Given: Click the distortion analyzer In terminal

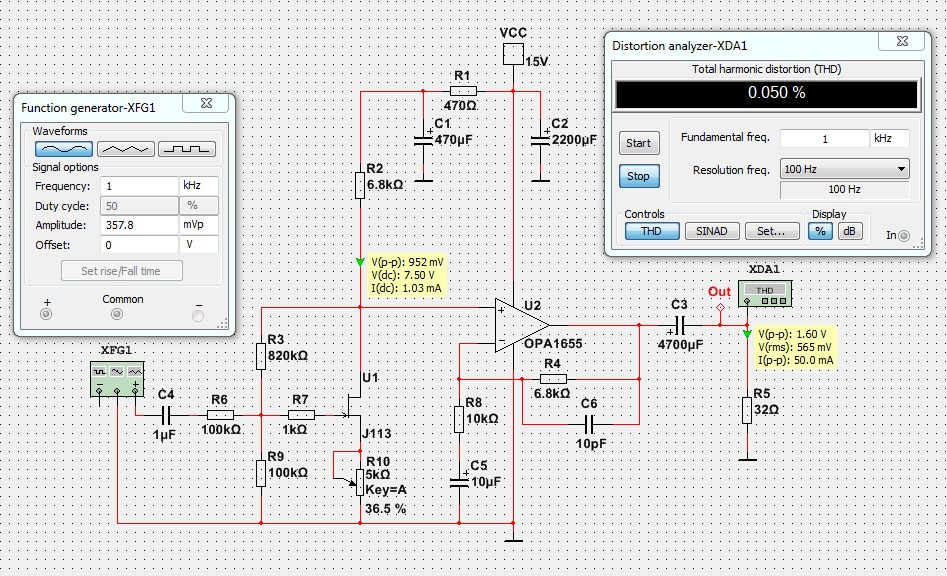Looking at the screenshot, I should [904, 235].
